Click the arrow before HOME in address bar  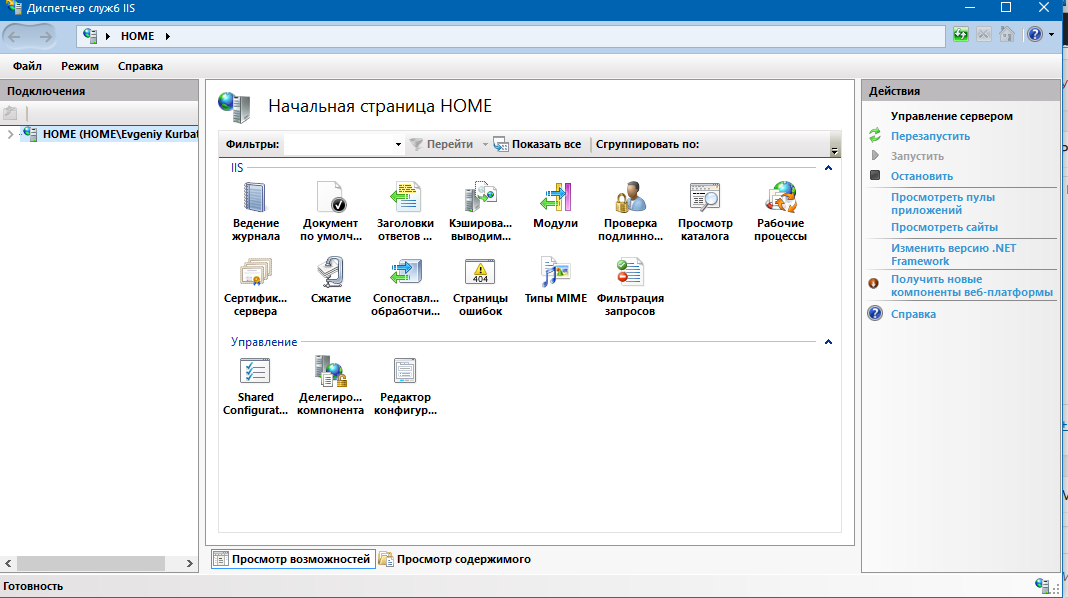point(108,36)
